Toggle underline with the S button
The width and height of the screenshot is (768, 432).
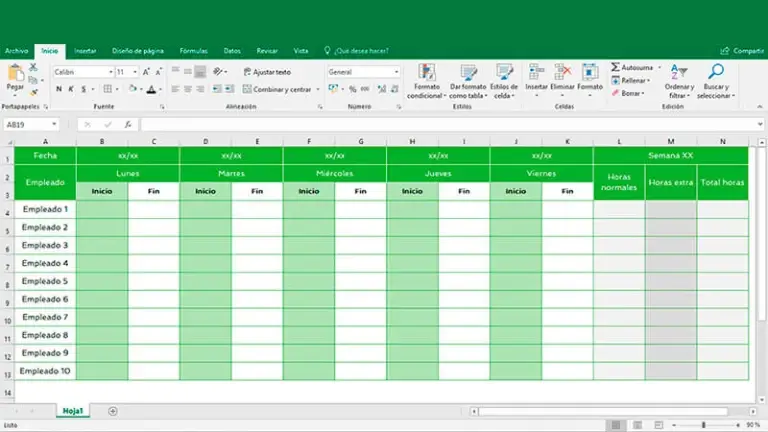click(x=83, y=89)
